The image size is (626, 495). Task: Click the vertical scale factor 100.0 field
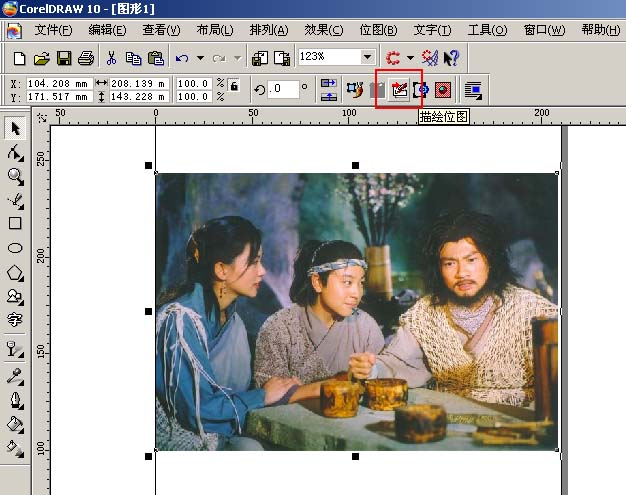pyautogui.click(x=194, y=97)
